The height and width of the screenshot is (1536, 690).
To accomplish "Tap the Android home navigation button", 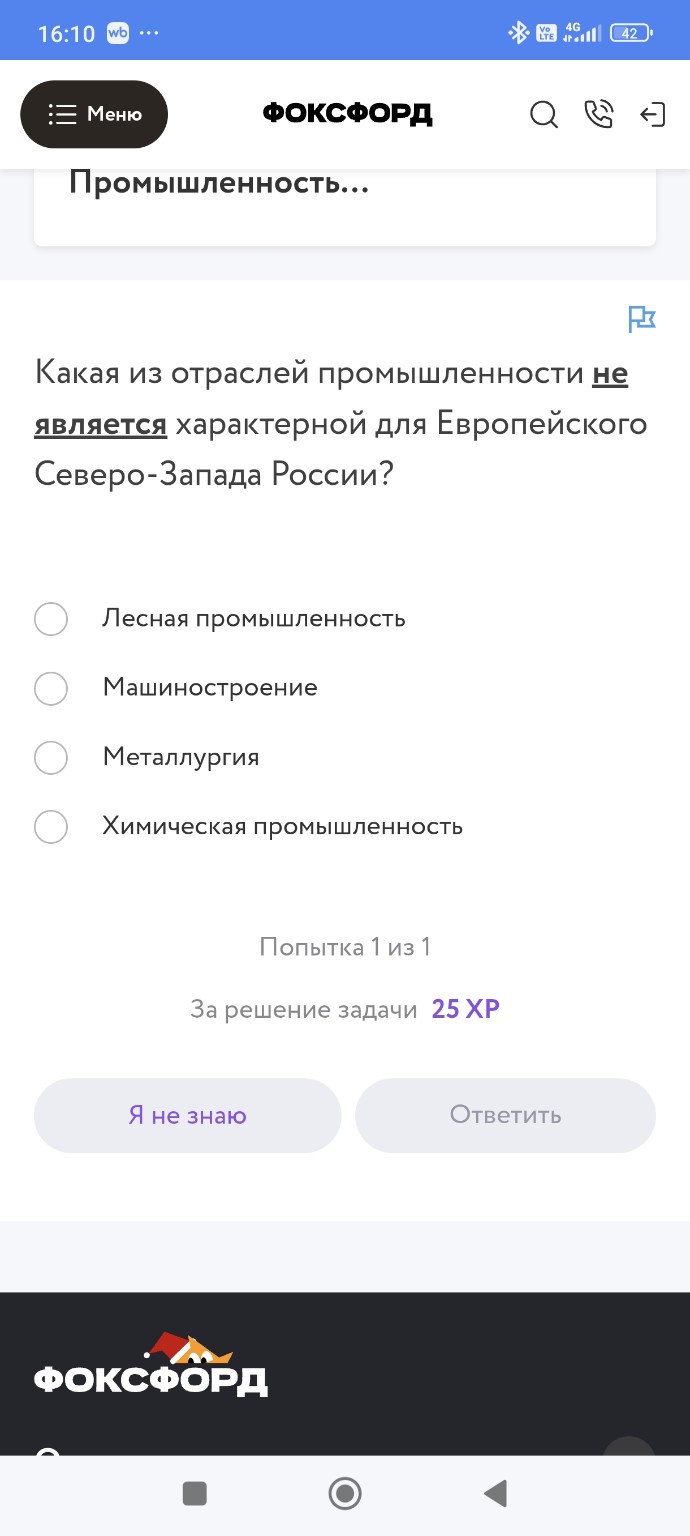I will [344, 1493].
